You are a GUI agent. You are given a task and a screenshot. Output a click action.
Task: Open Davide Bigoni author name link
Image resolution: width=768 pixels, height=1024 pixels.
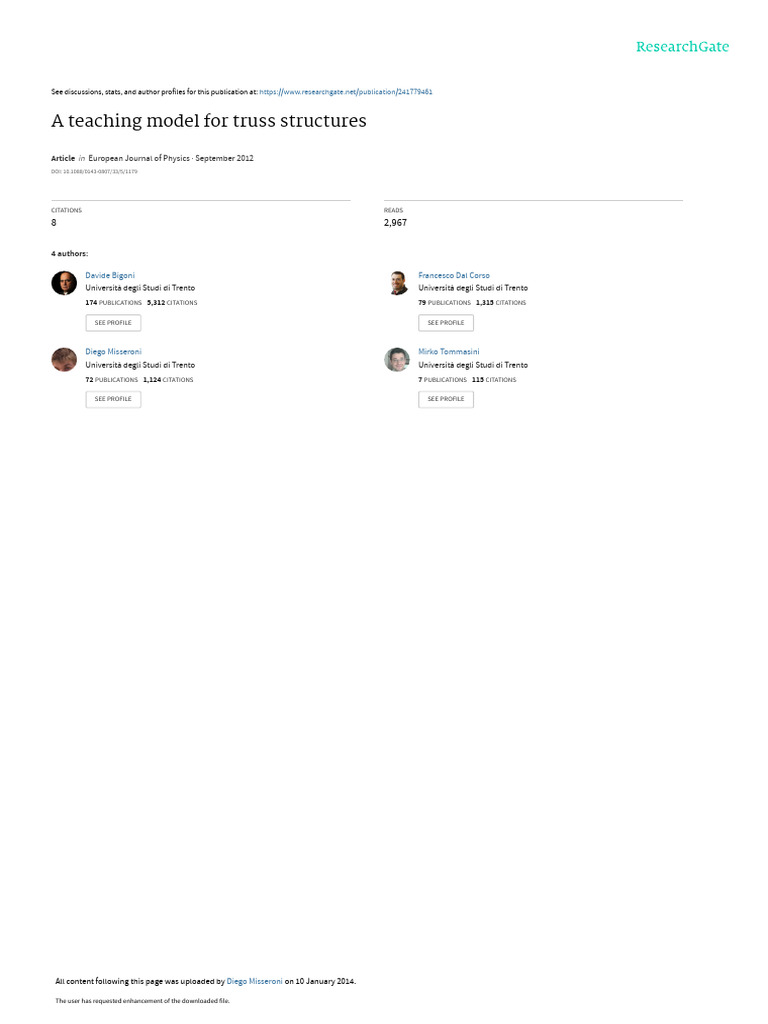[x=110, y=276]
